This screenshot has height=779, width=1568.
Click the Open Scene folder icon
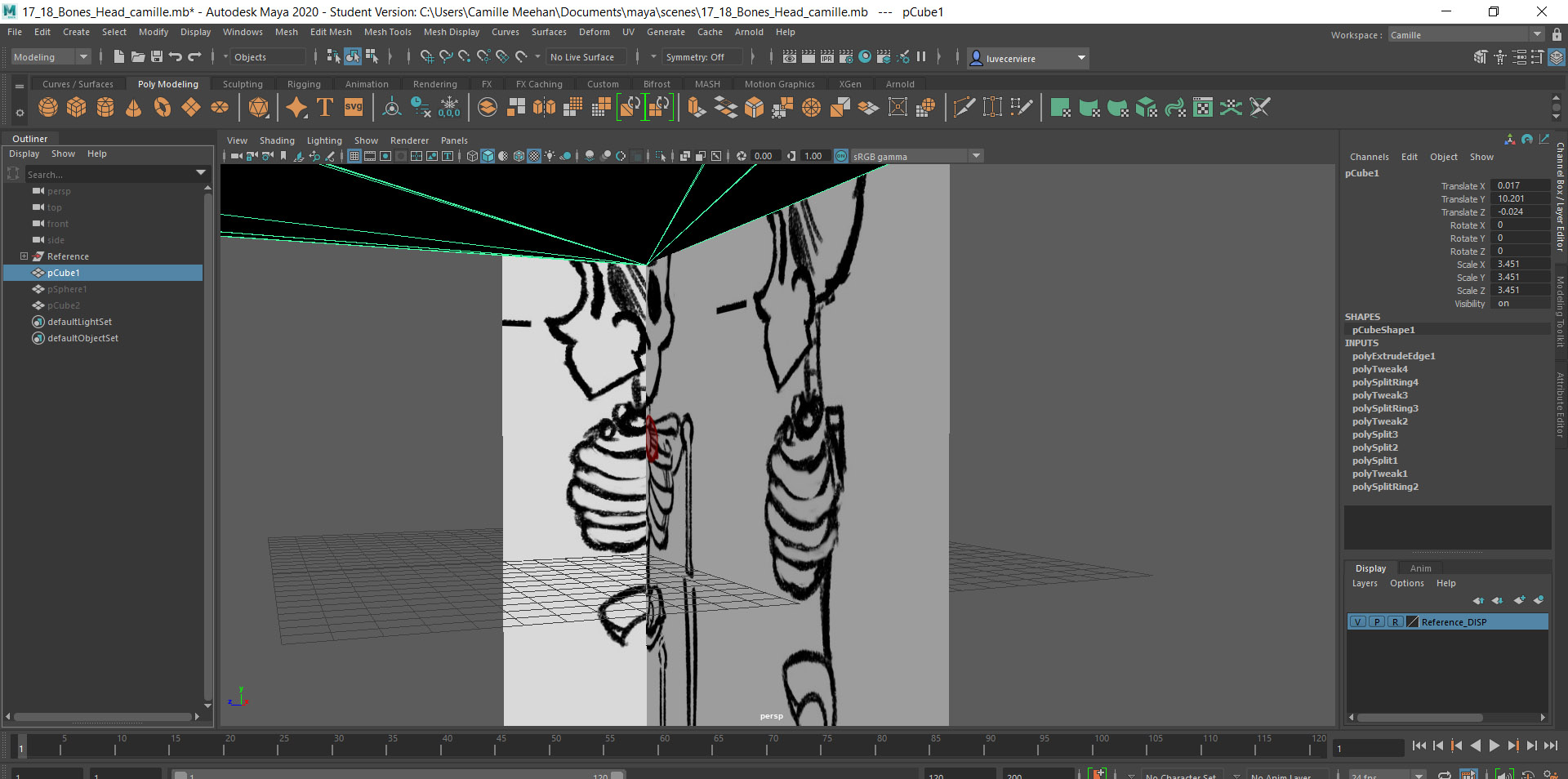[x=138, y=56]
